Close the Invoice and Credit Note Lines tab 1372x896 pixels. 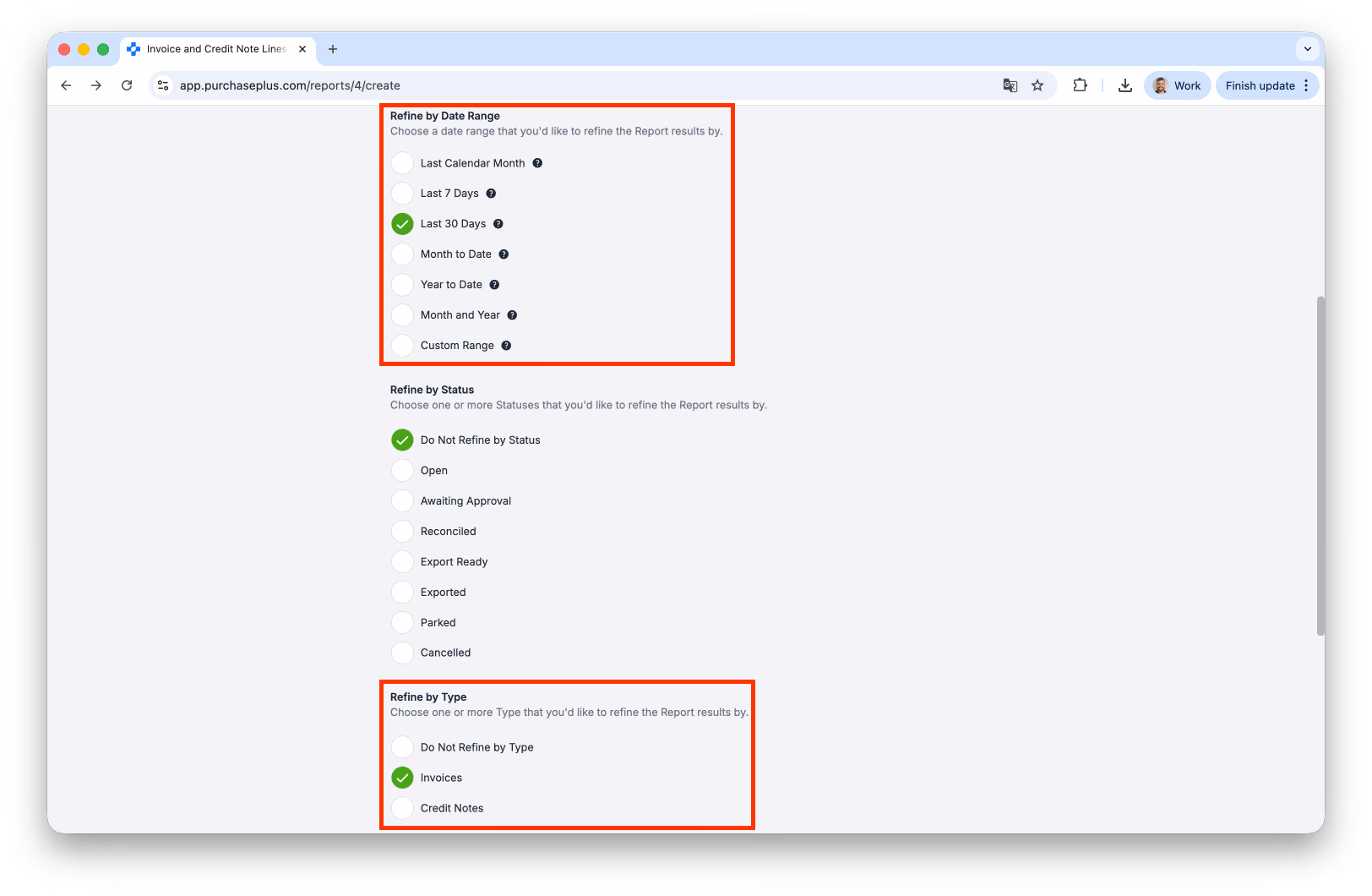[x=302, y=49]
